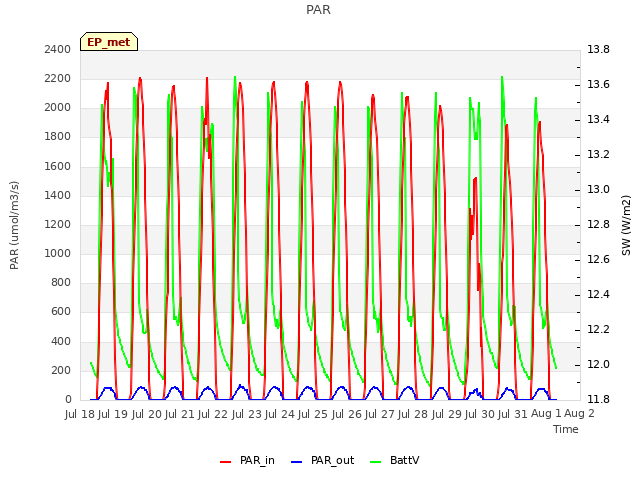This screenshot has width=640, height=480.
Task: Click the 13.6 right axis tick
Action: [598, 84]
